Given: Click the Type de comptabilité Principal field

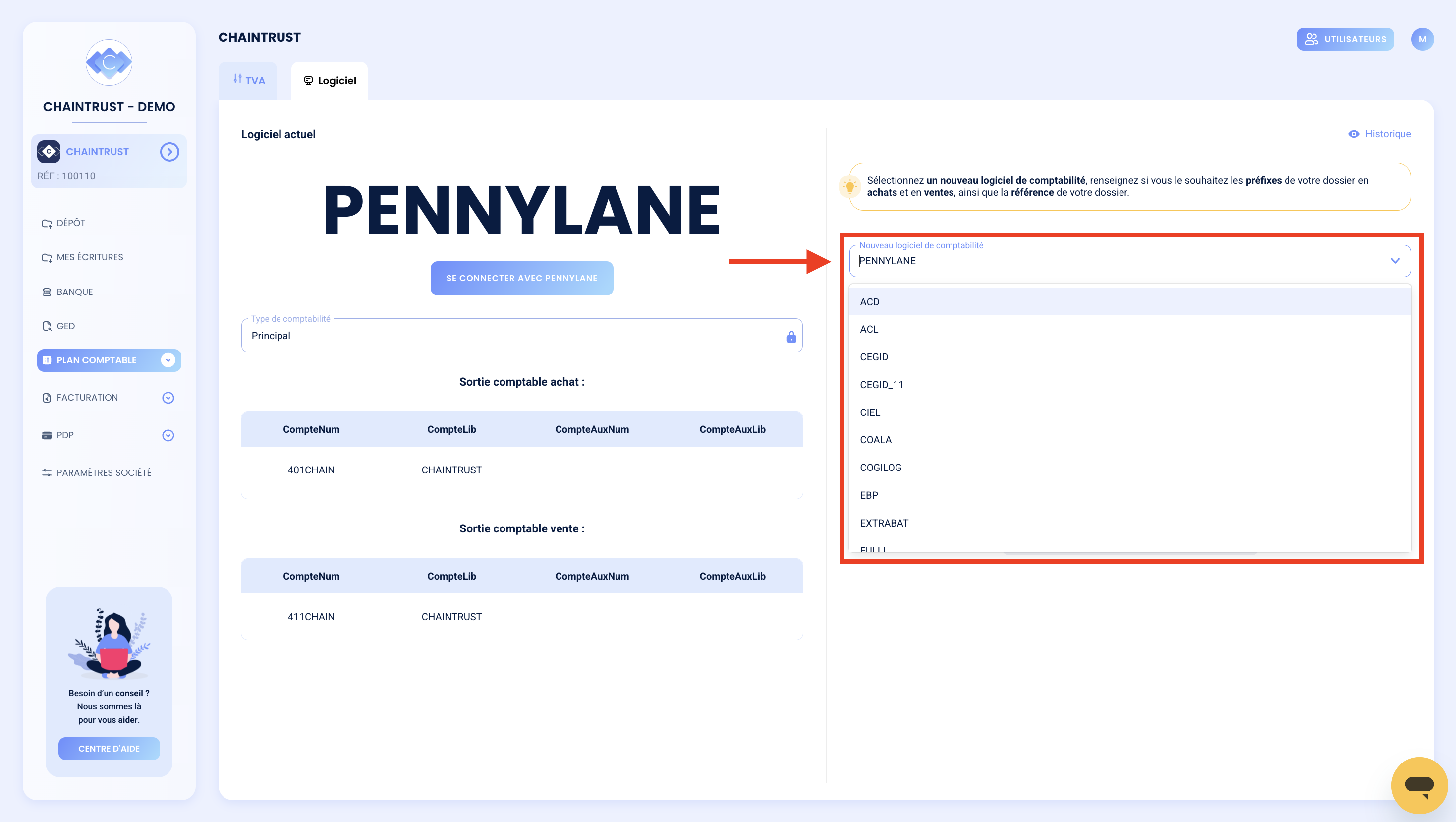Looking at the screenshot, I should tap(522, 336).
